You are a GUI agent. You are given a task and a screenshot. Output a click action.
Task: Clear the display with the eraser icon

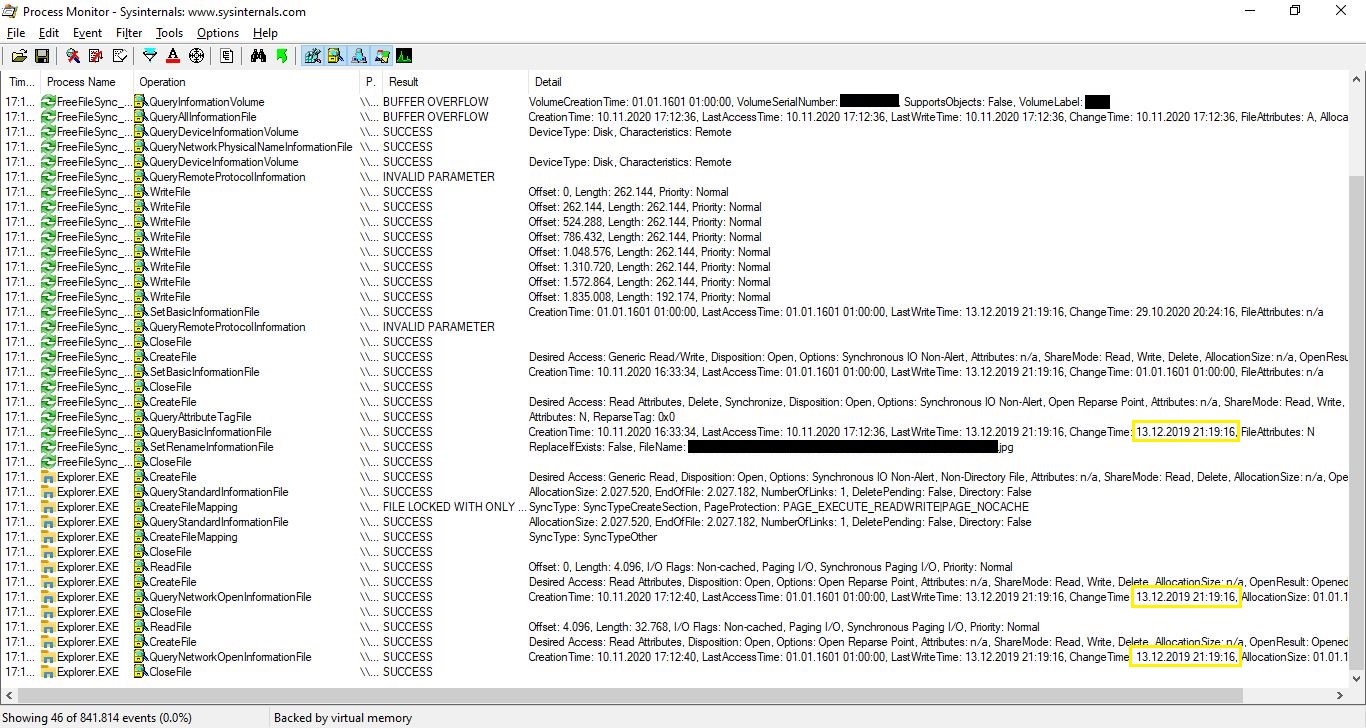119,56
